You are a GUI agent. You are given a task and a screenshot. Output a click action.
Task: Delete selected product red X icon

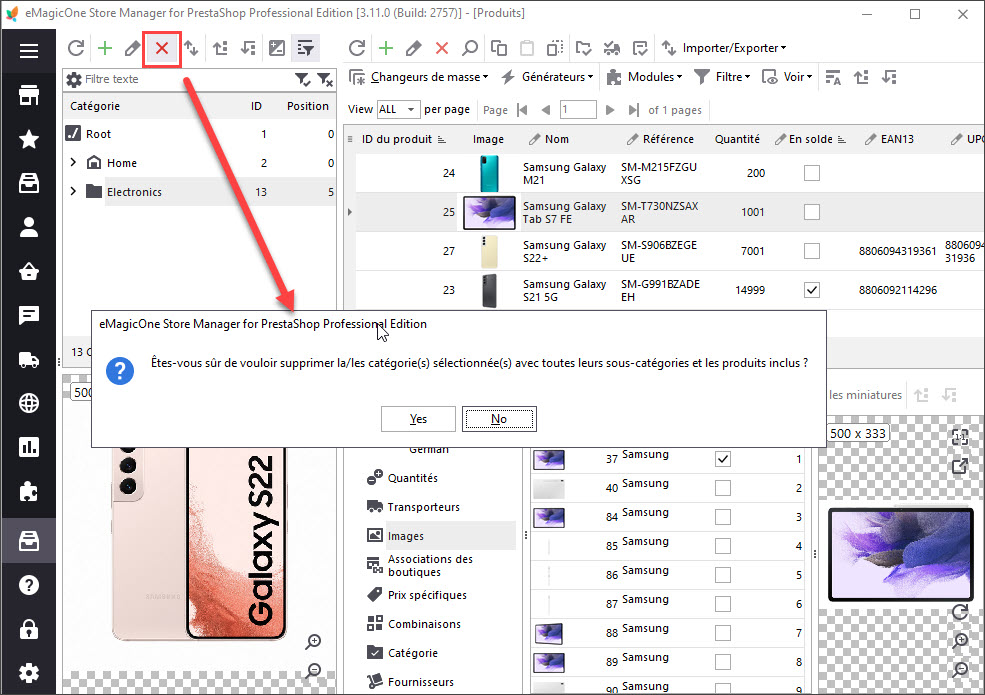pyautogui.click(x=442, y=48)
